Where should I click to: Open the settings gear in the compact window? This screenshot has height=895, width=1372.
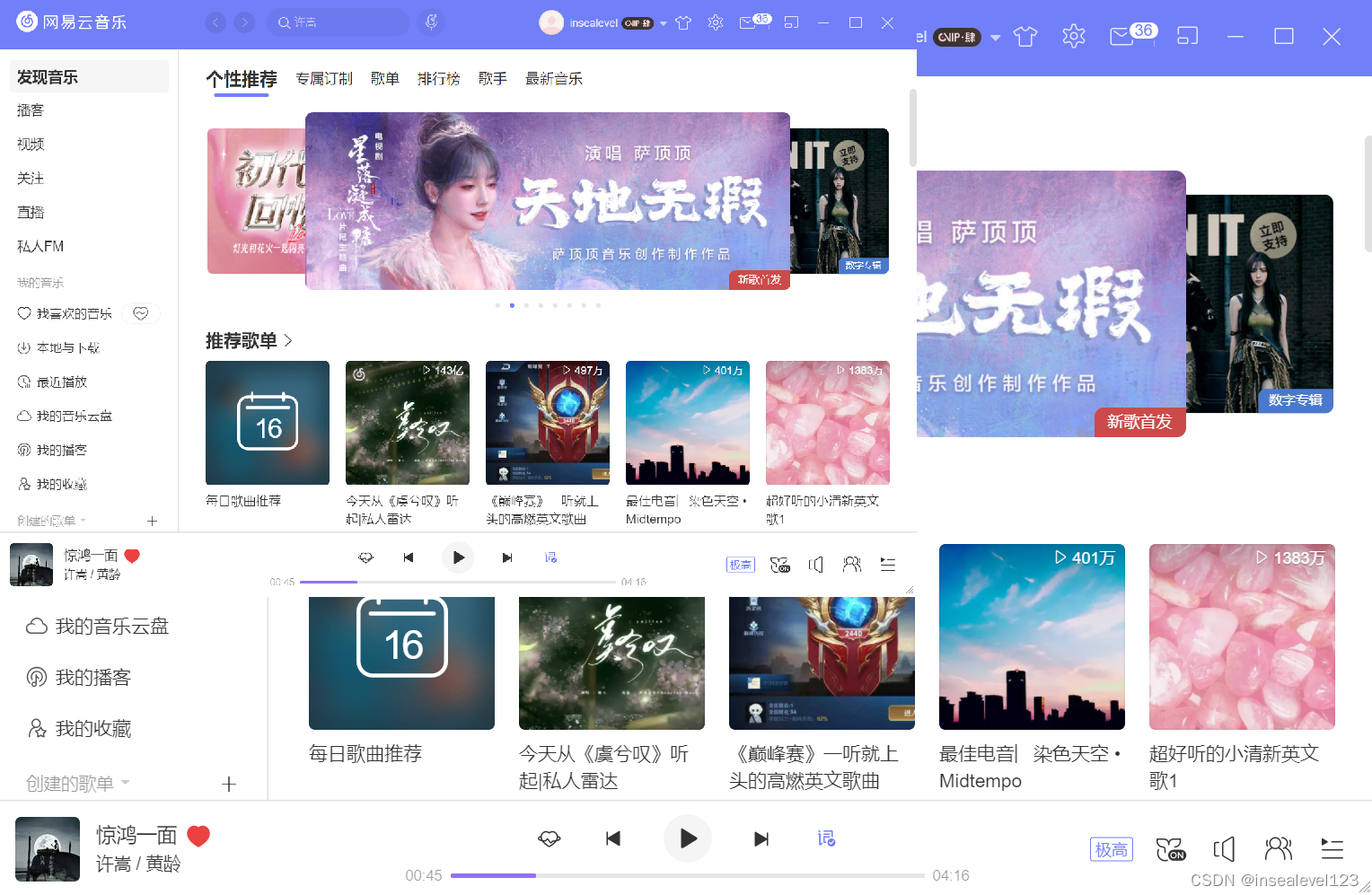point(716,22)
